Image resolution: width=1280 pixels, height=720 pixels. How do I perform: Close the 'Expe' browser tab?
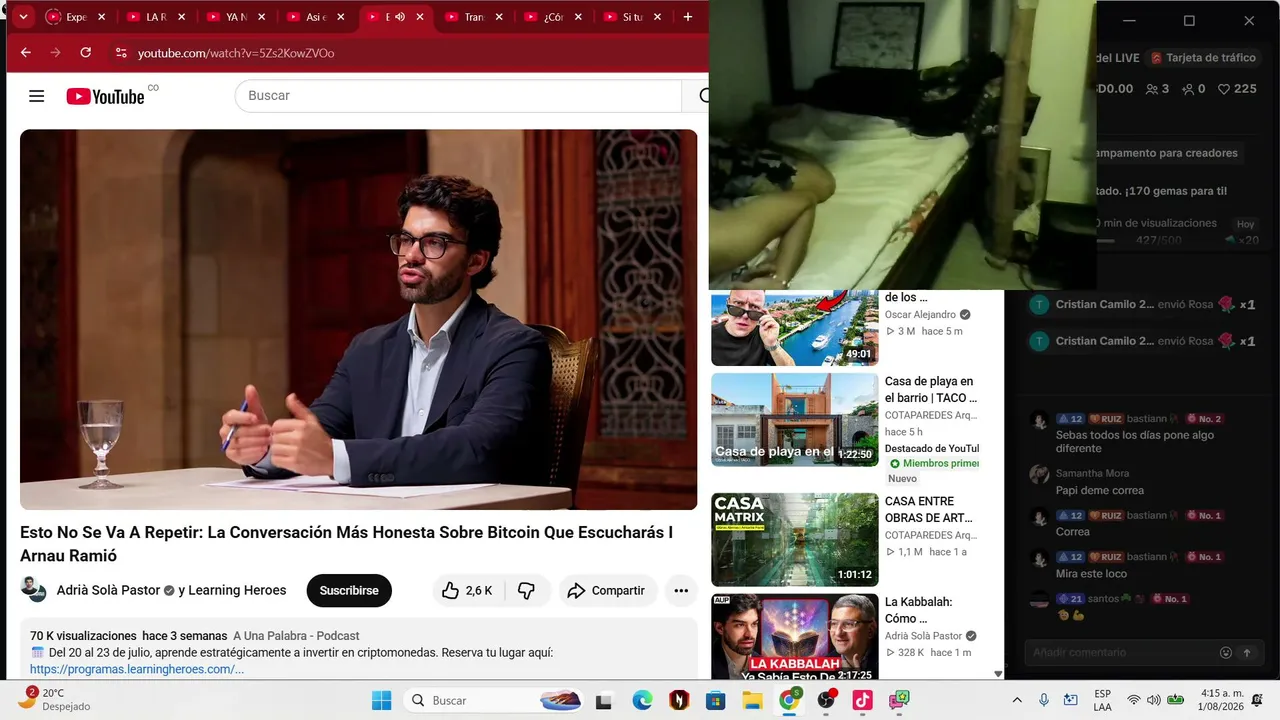[x=101, y=17]
